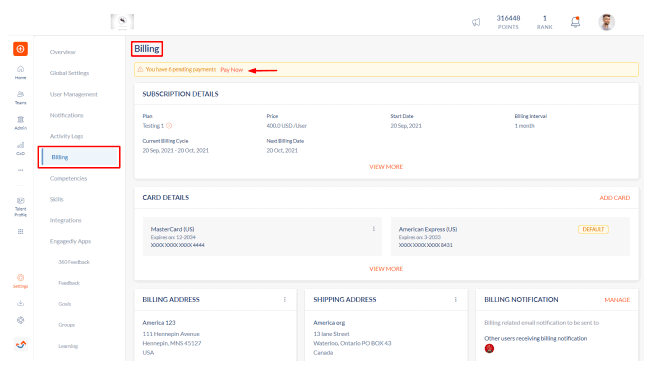Click the download icon in left rail

(x=20, y=303)
